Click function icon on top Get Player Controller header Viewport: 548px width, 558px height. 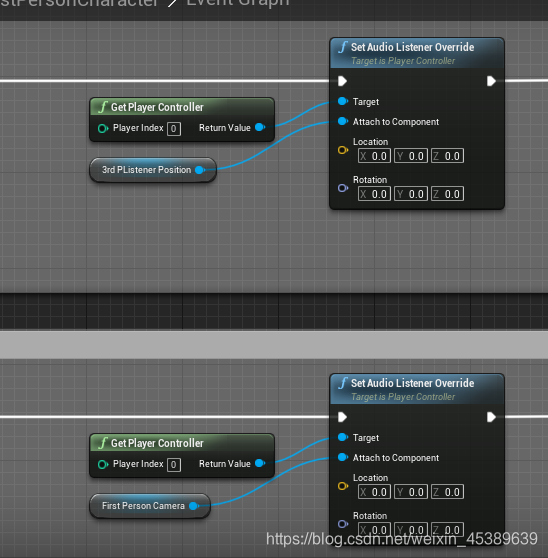(x=103, y=107)
